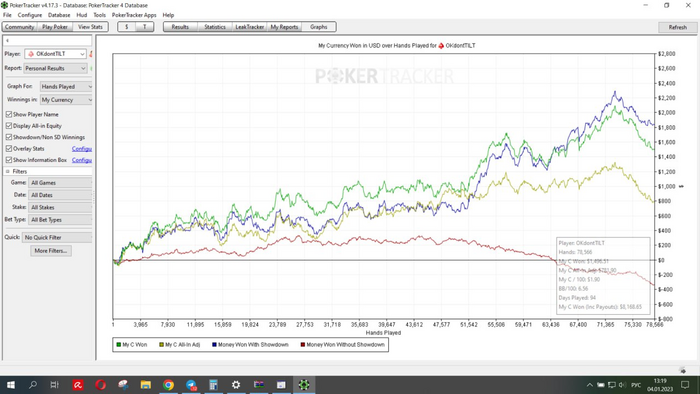The image size is (700, 394).
Task: Open the Bet Type filter set to All Bet Types
Action: tap(60, 220)
